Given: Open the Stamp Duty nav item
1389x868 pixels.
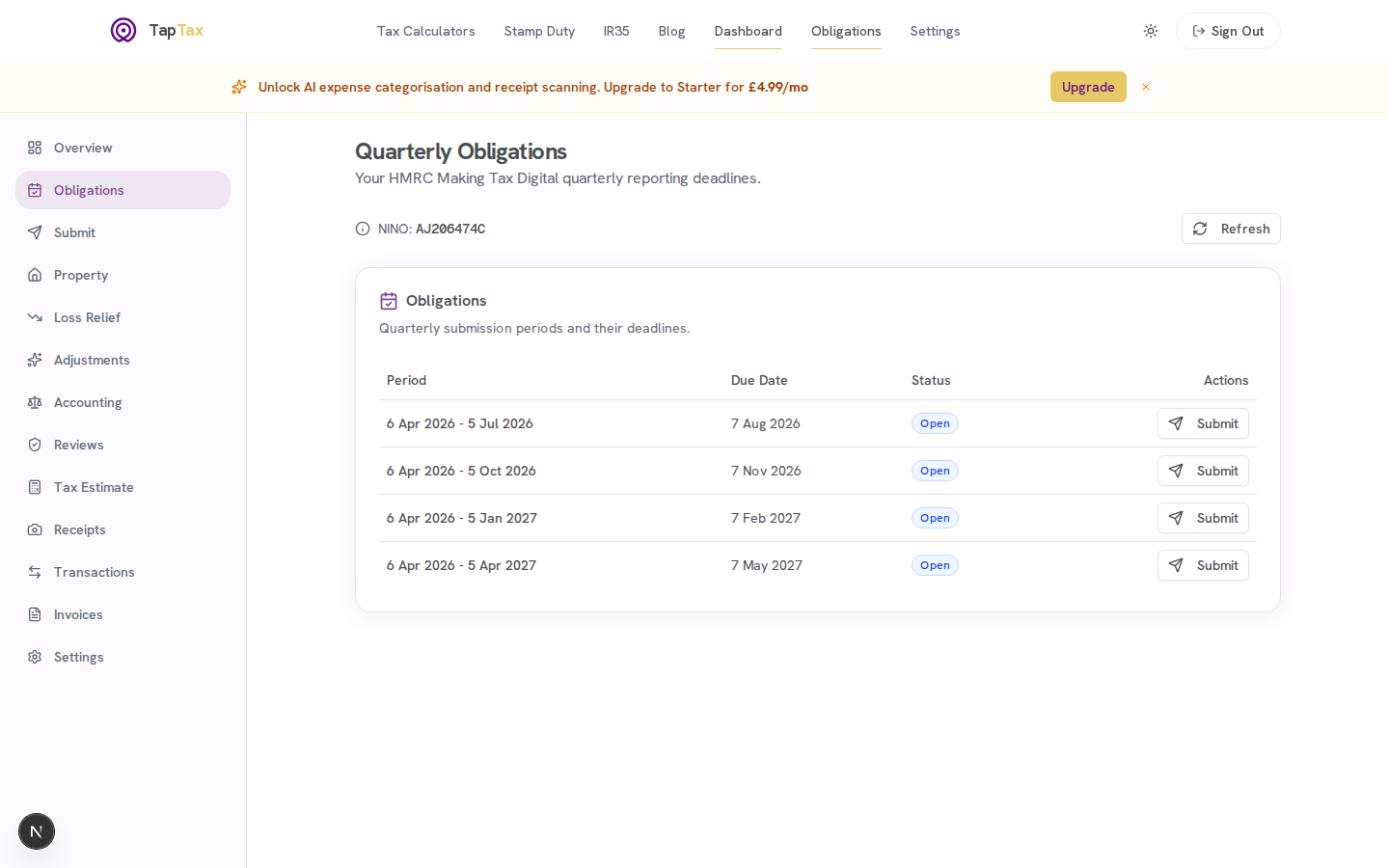Looking at the screenshot, I should (539, 31).
